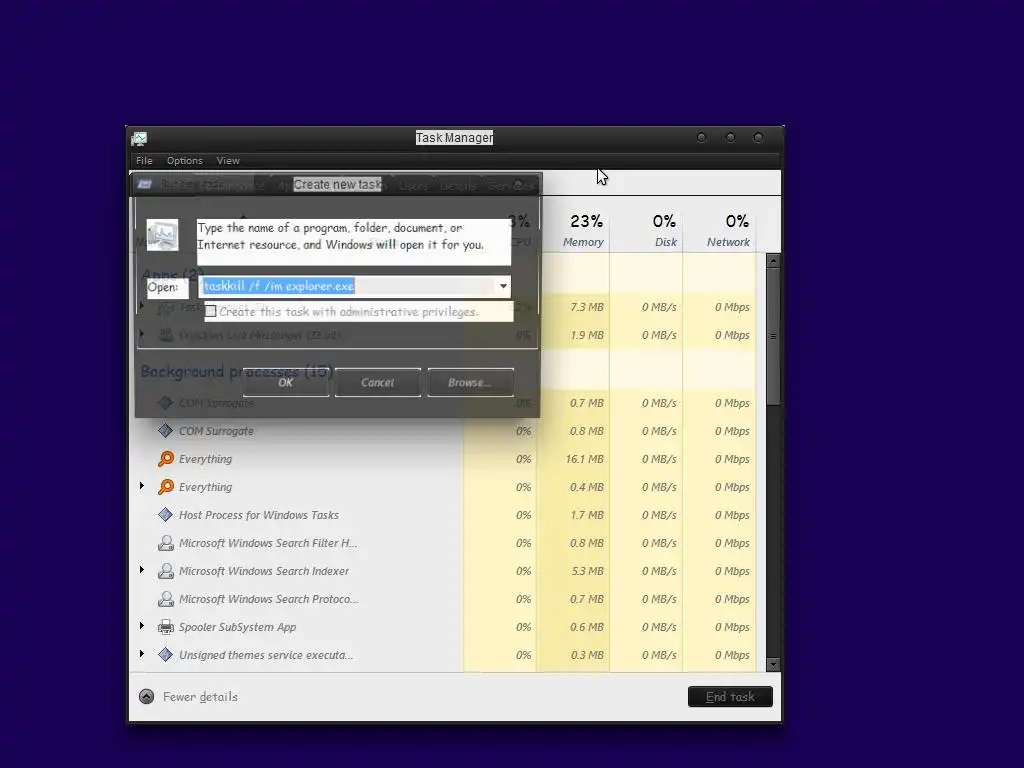Click Microsoft Windows Search Protocol icon
The height and width of the screenshot is (768, 1024).
(166, 599)
